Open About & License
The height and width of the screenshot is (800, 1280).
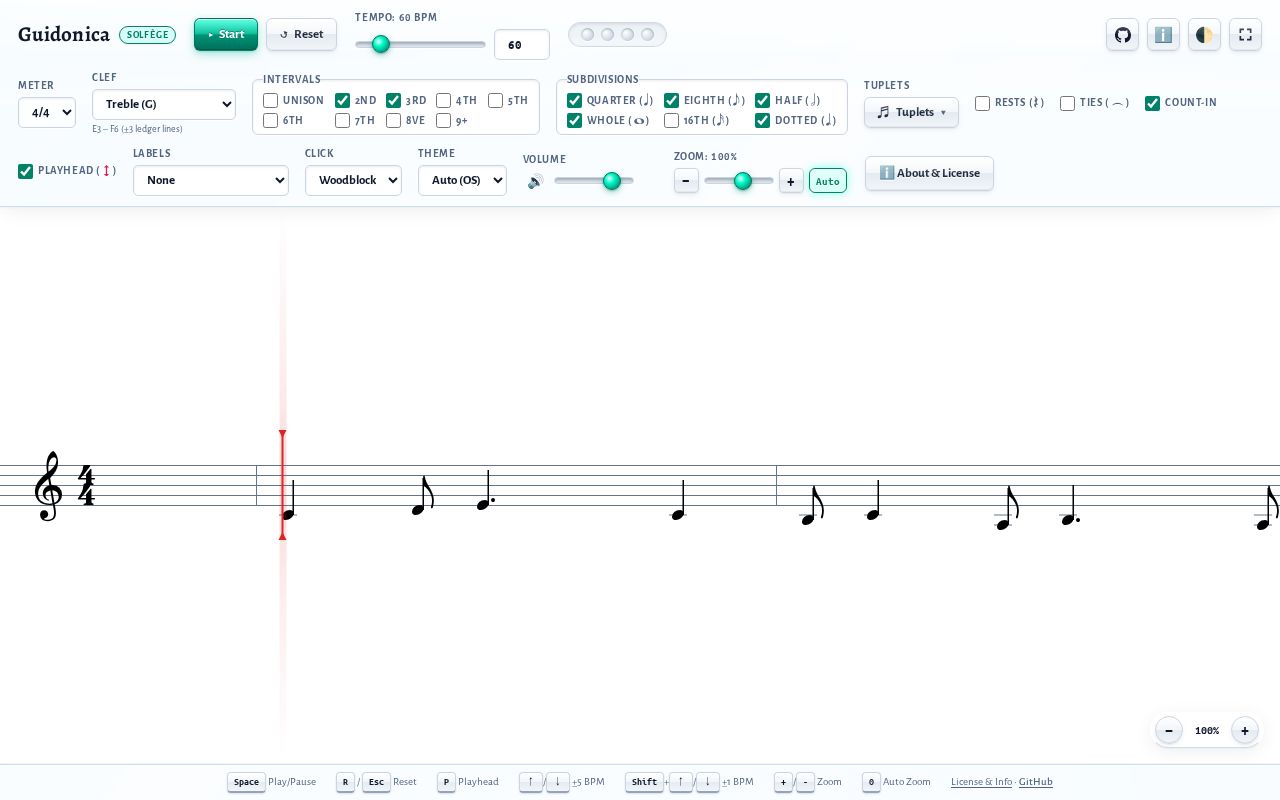929,173
